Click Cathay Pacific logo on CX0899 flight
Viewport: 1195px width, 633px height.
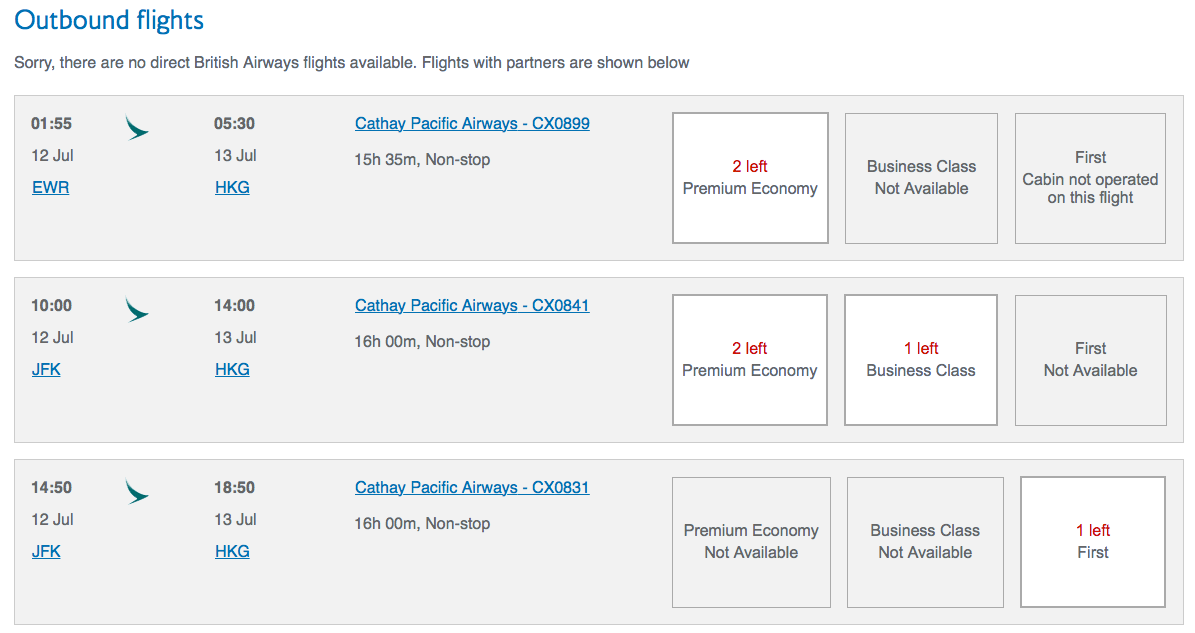coord(136,127)
